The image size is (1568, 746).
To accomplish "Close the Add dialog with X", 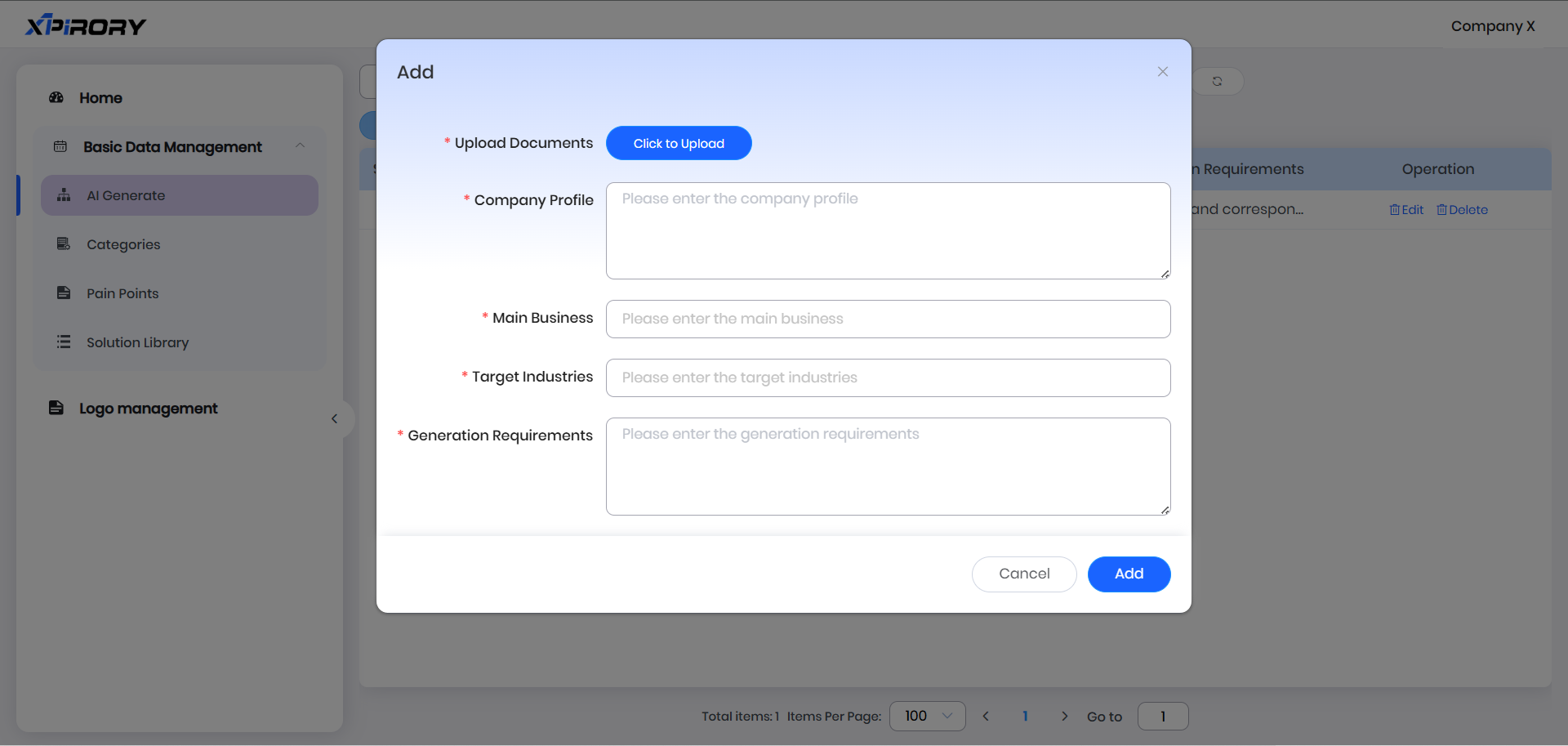I will 1162,72.
